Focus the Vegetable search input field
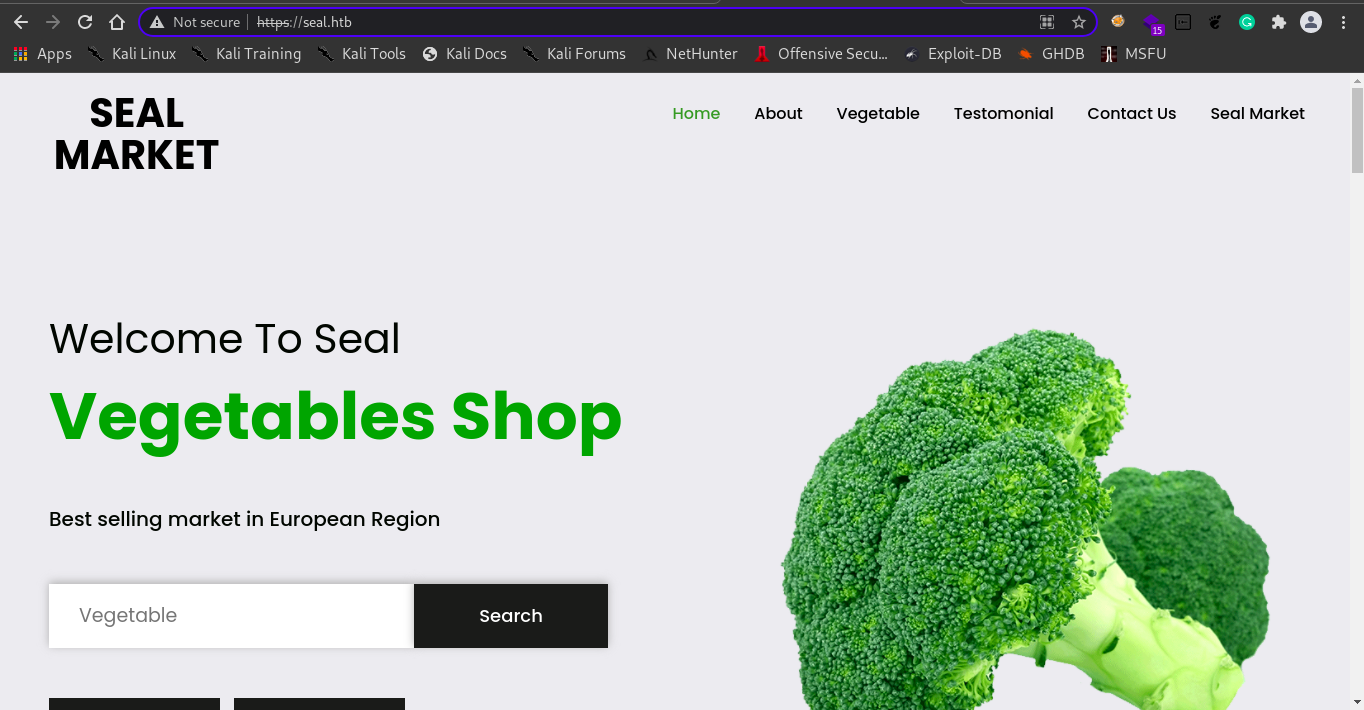Viewport: 1364px width, 710px height. (231, 616)
